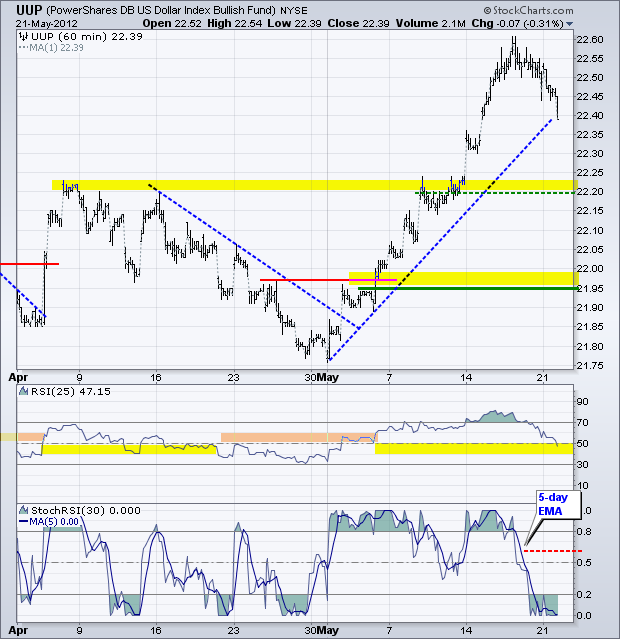
Task: Click the Volume 2.1M value
Action: [430, 24]
